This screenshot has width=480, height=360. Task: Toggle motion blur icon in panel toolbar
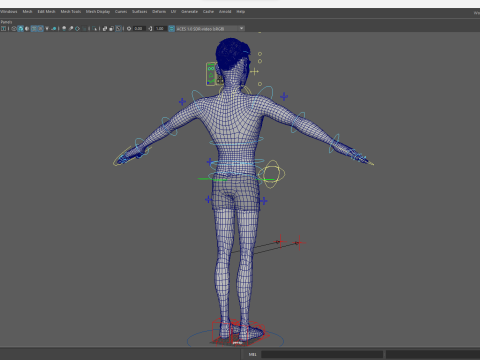point(71,29)
